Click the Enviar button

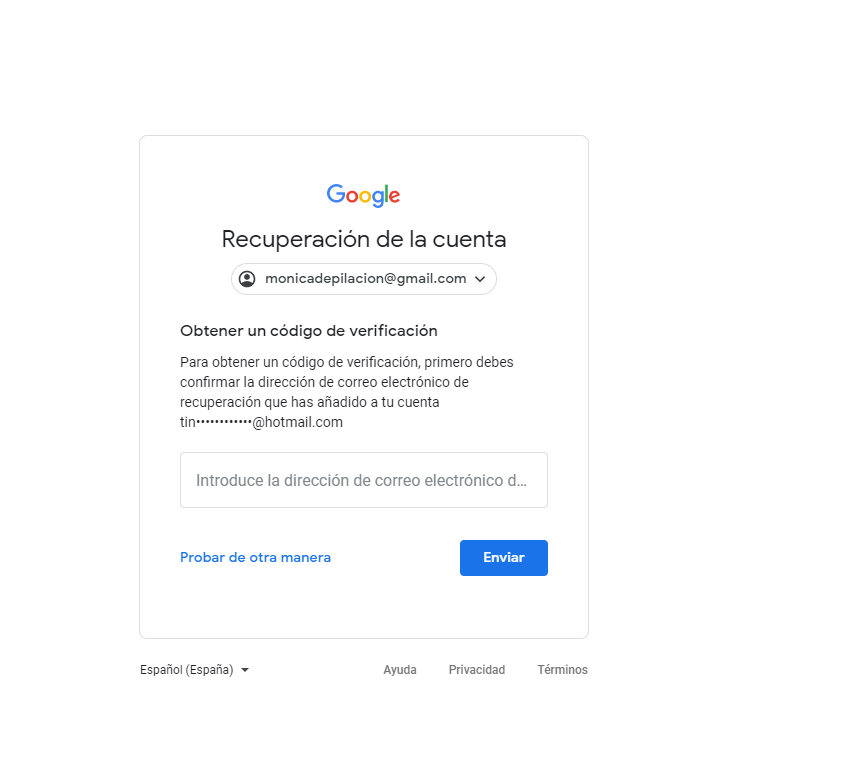pos(504,558)
